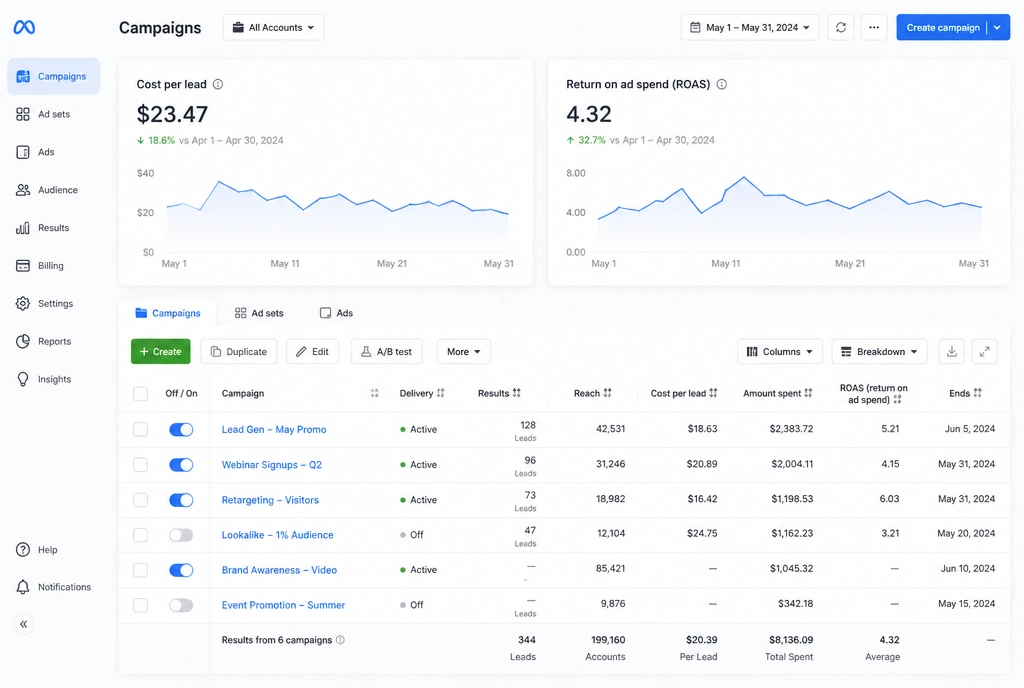Open the May 1 – May 31 date picker

750,27
